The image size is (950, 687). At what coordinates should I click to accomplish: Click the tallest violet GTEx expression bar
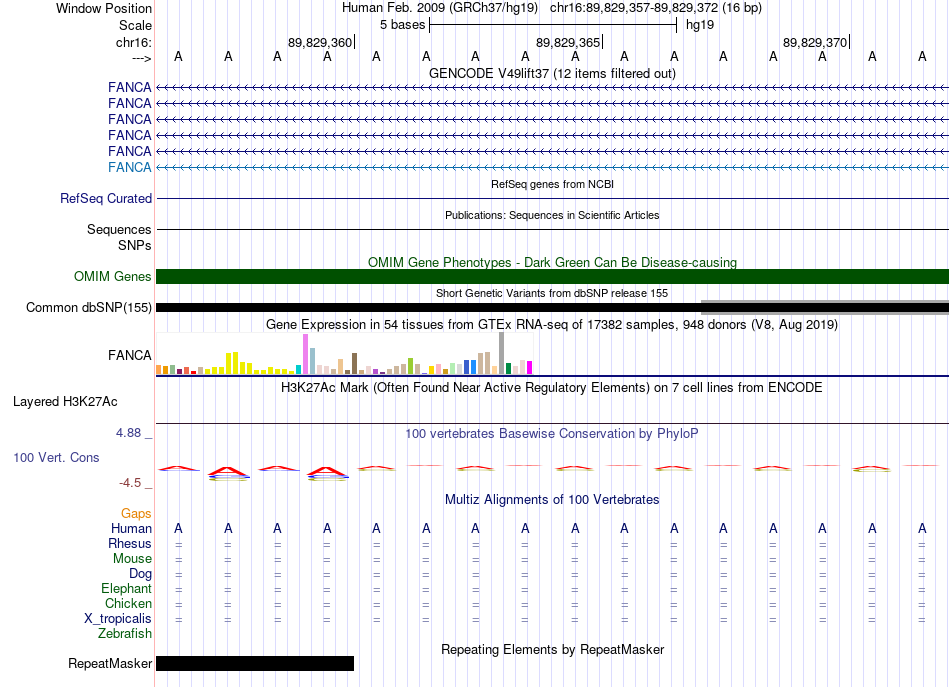(305, 354)
